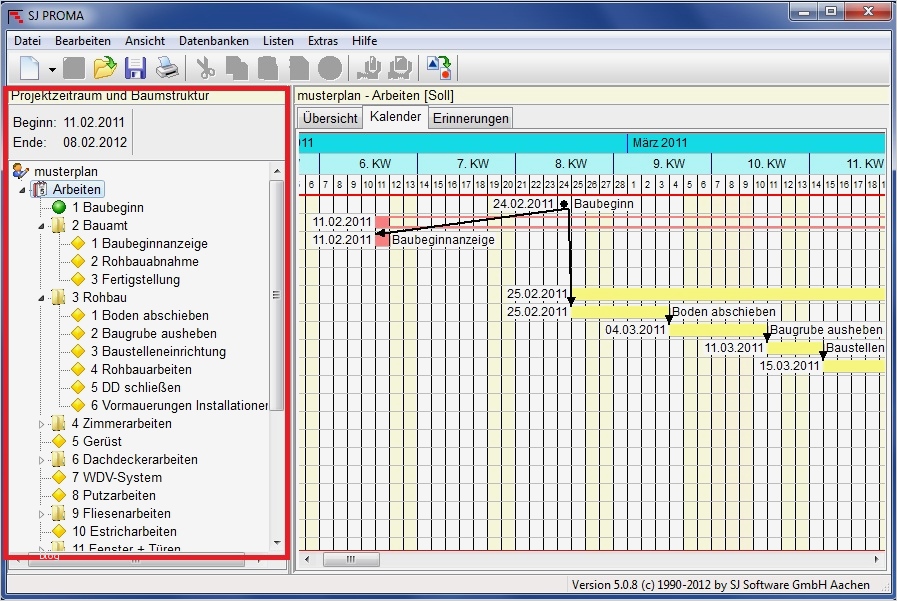Click the Gantt horizontal scrollbar thumb
897x601 pixels.
[x=351, y=559]
